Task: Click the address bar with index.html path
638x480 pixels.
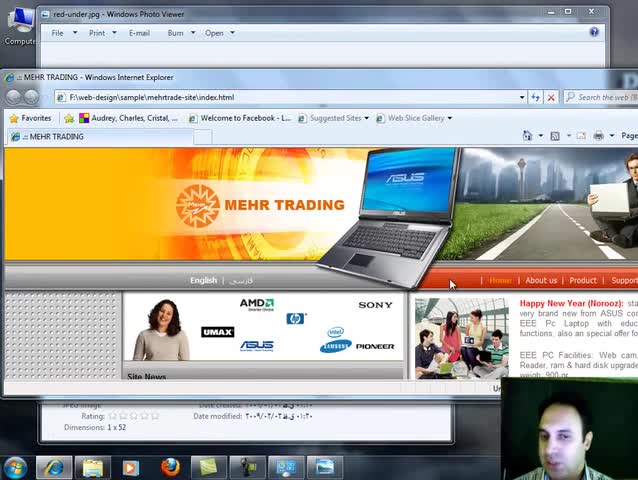Action: click(x=291, y=97)
